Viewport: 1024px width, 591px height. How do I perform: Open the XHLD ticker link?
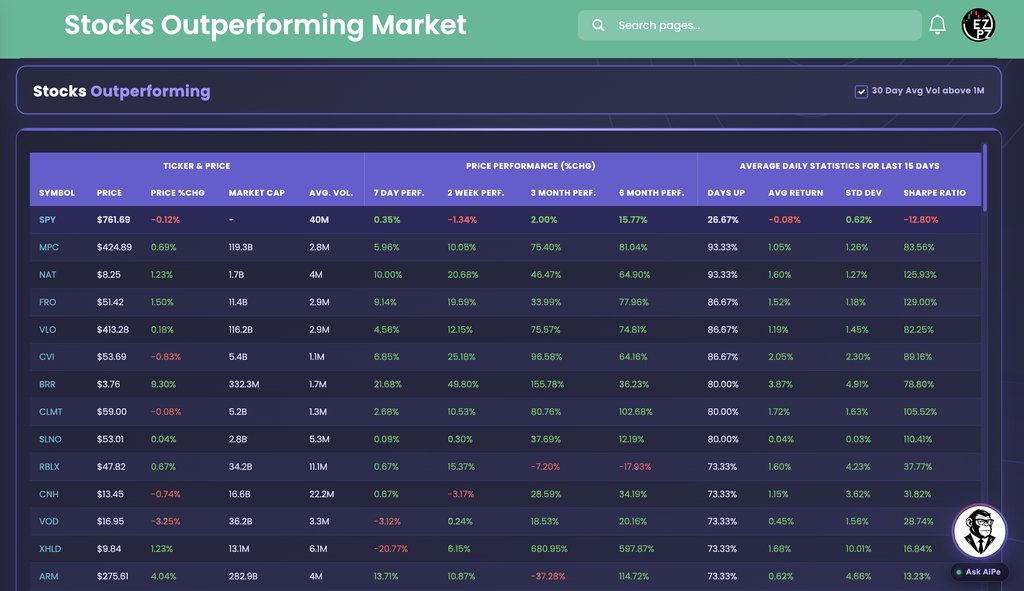click(x=50, y=549)
